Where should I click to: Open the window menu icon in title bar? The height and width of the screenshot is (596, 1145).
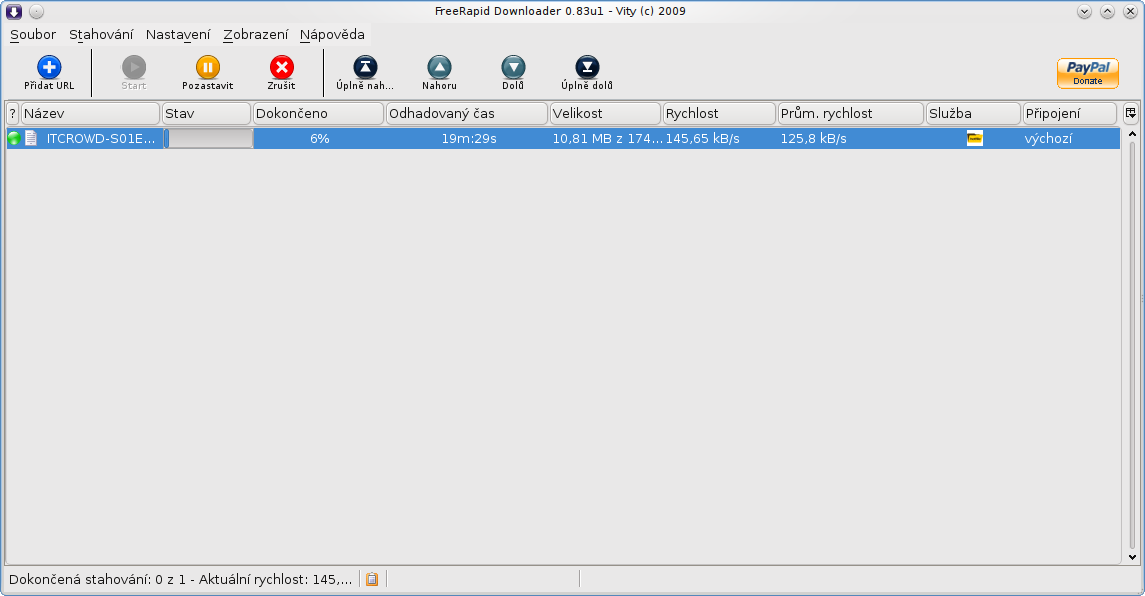click(14, 12)
